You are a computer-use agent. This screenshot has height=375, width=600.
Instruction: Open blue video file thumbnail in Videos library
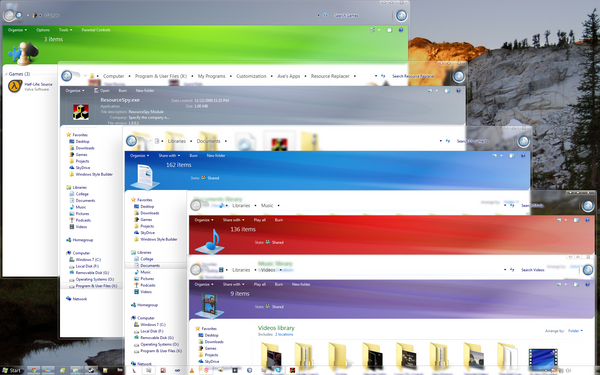click(x=543, y=359)
